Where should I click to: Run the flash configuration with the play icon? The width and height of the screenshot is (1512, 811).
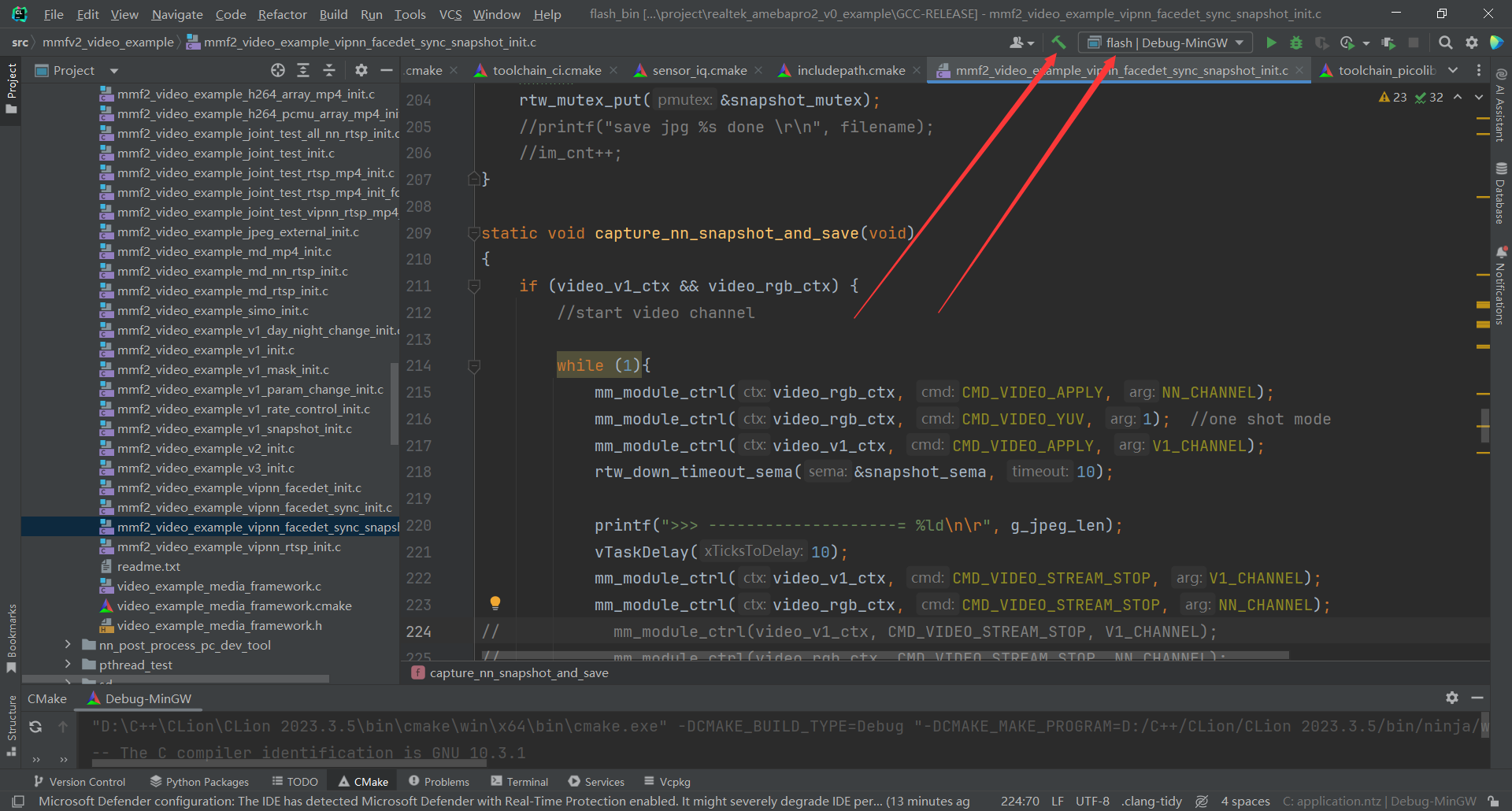tap(1270, 43)
